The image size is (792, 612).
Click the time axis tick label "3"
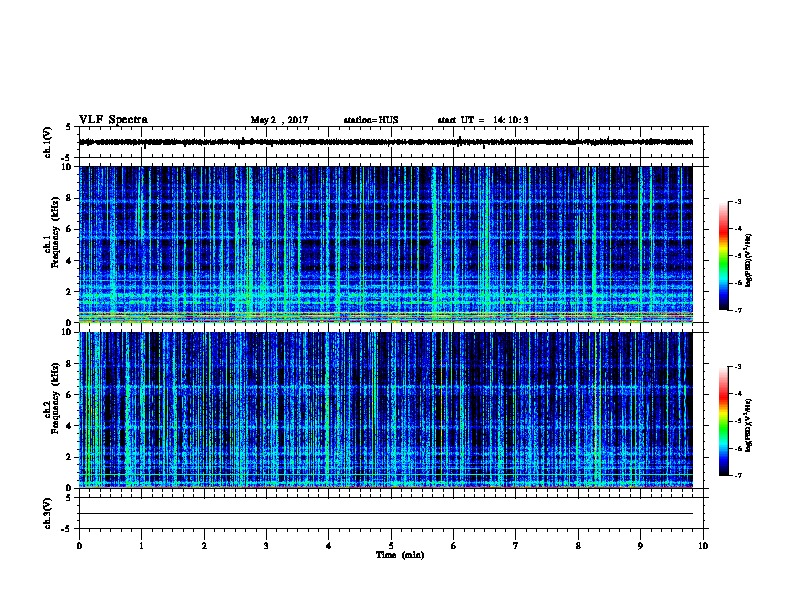[266, 546]
